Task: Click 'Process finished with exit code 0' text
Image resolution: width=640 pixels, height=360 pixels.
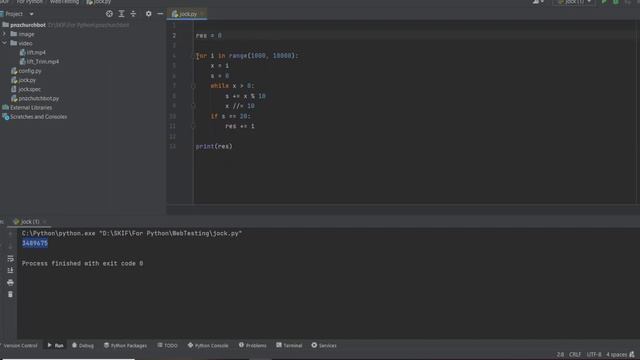Action: (x=82, y=264)
